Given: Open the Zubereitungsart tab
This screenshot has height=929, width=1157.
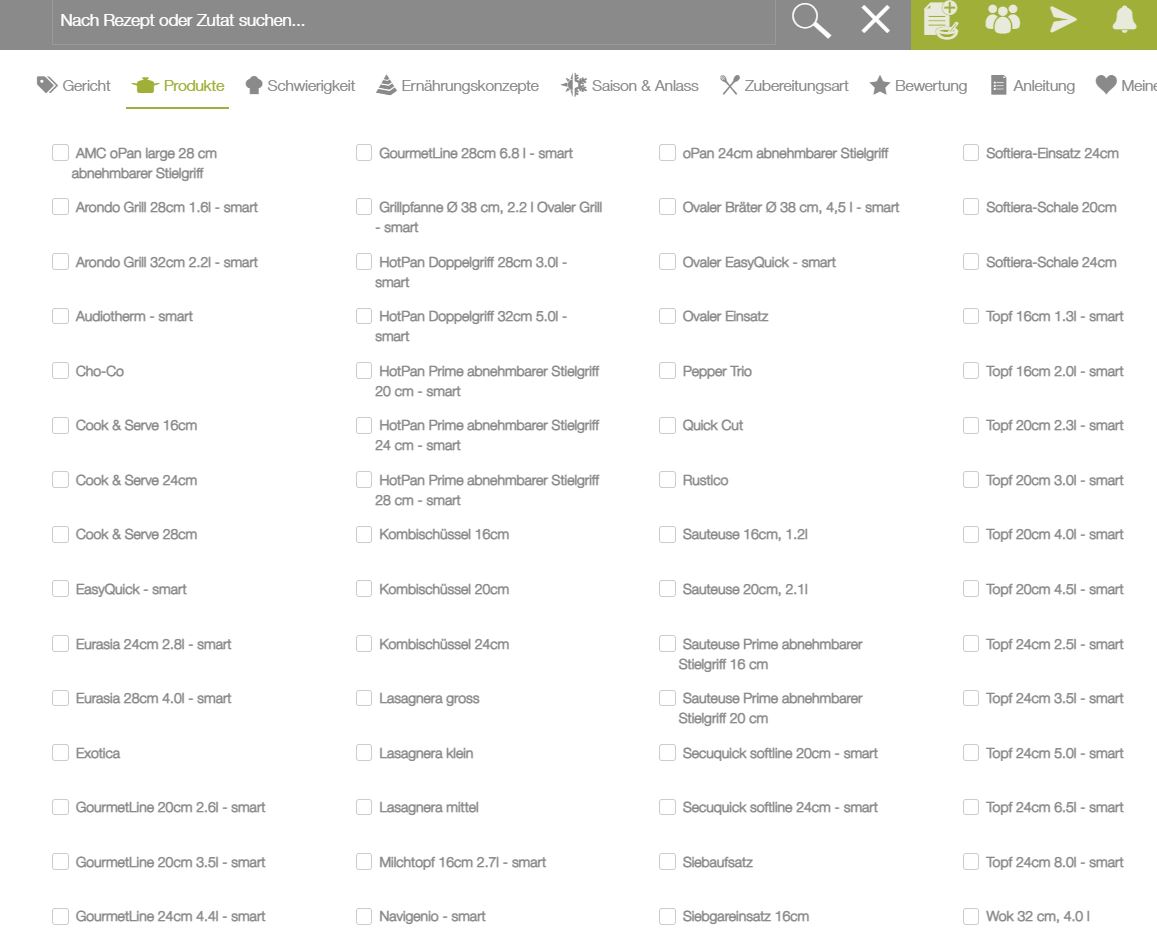Looking at the screenshot, I should point(784,86).
